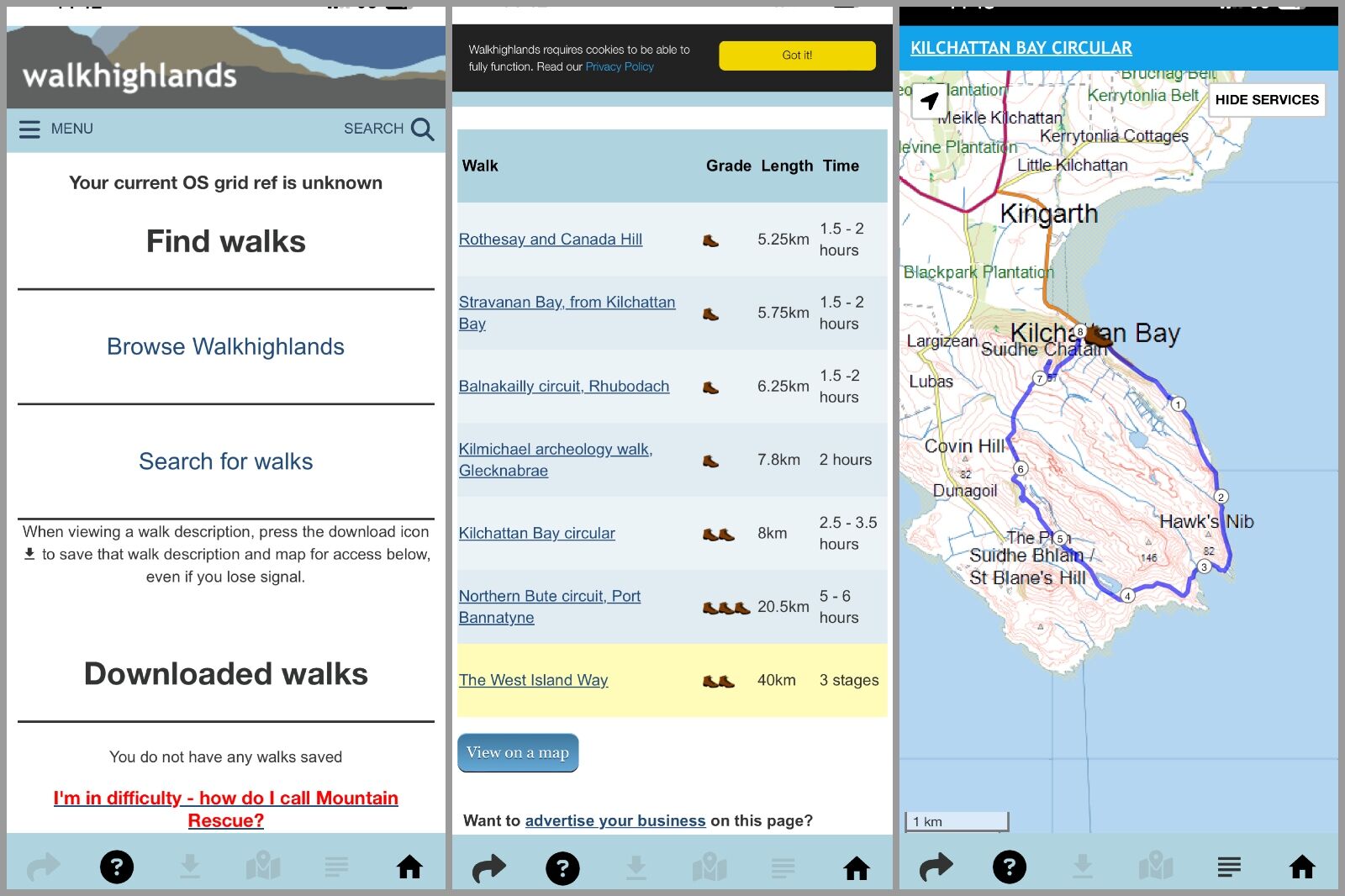
Task: Sort by the Walk column header
Action: (480, 166)
